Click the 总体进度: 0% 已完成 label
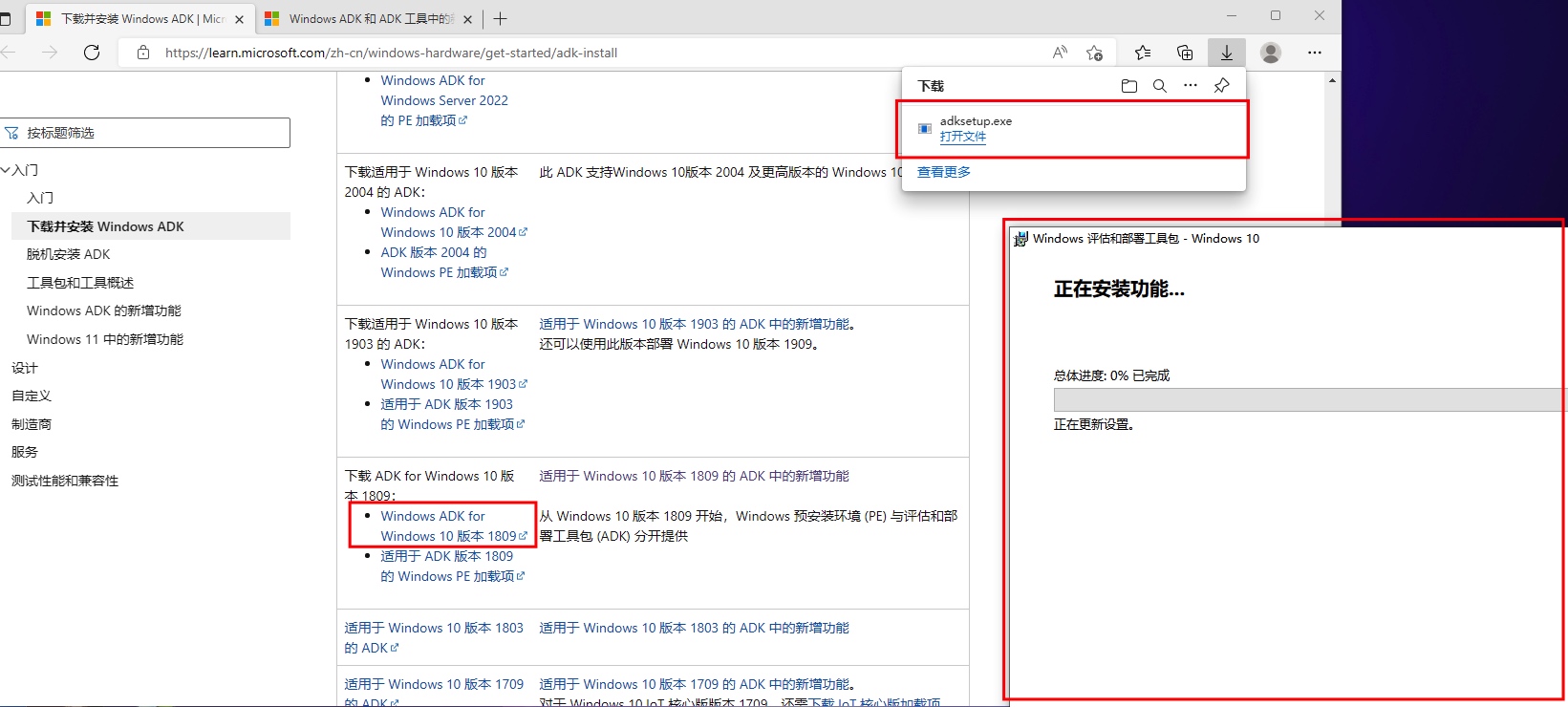This screenshot has height=707, width=1568. tap(1111, 375)
